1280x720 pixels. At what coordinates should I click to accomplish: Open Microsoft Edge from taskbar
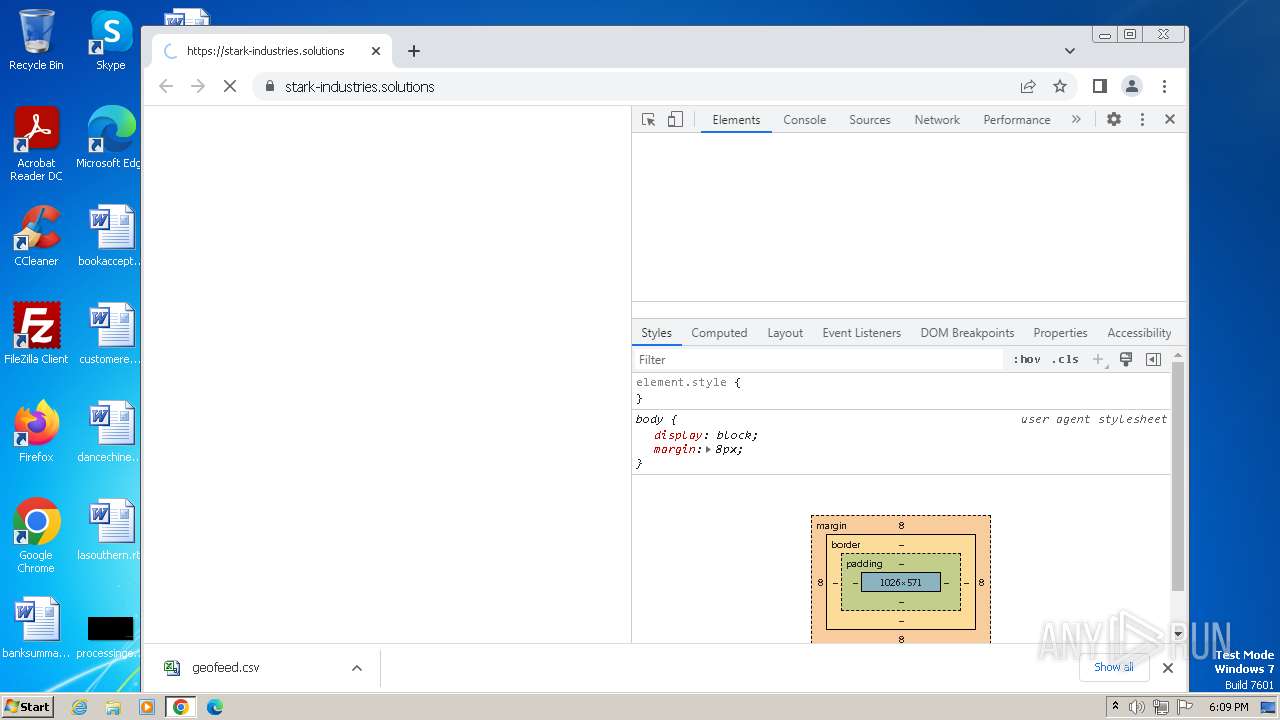click(214, 707)
